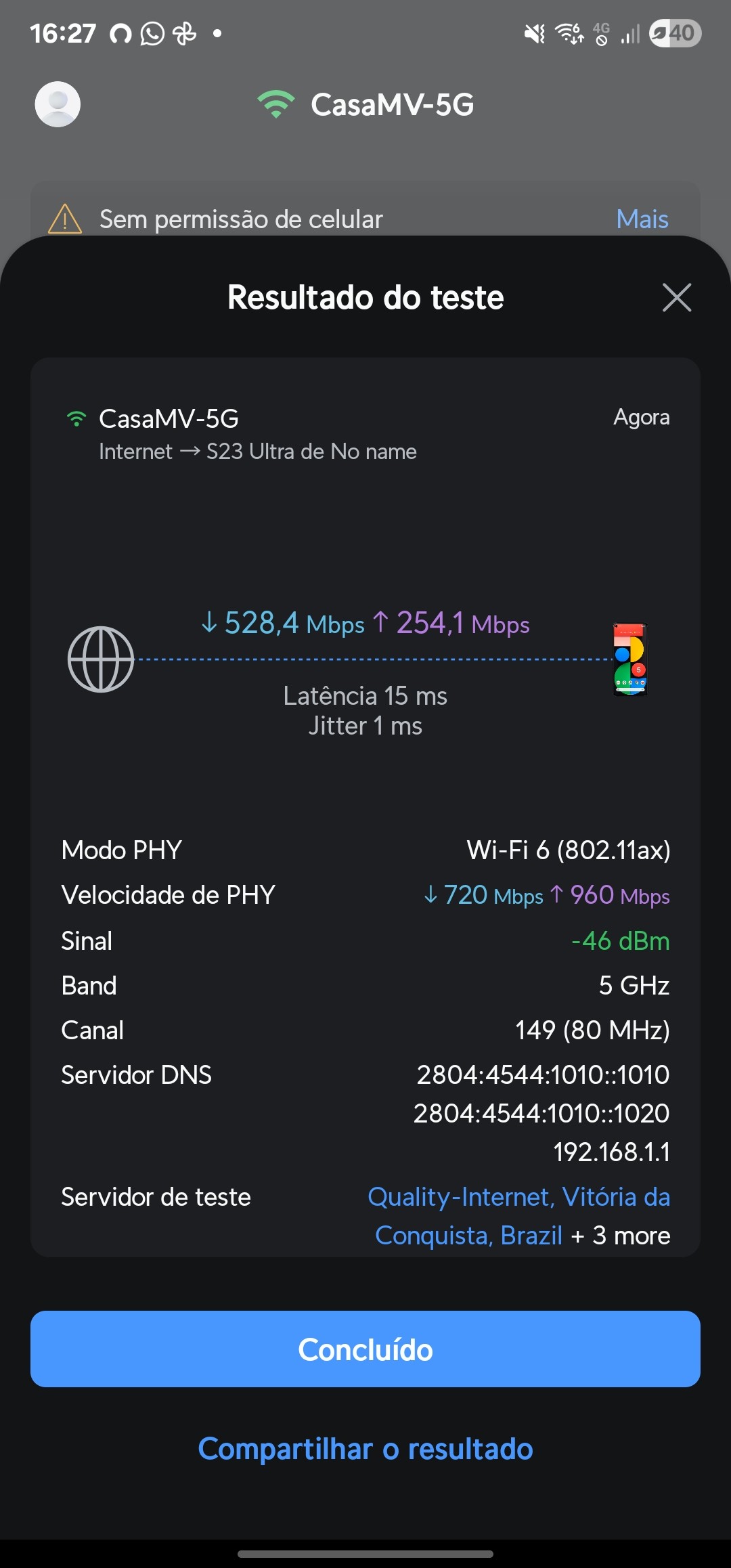Tap the warning triangle icon
The width and height of the screenshot is (731, 1568).
pos(65,219)
